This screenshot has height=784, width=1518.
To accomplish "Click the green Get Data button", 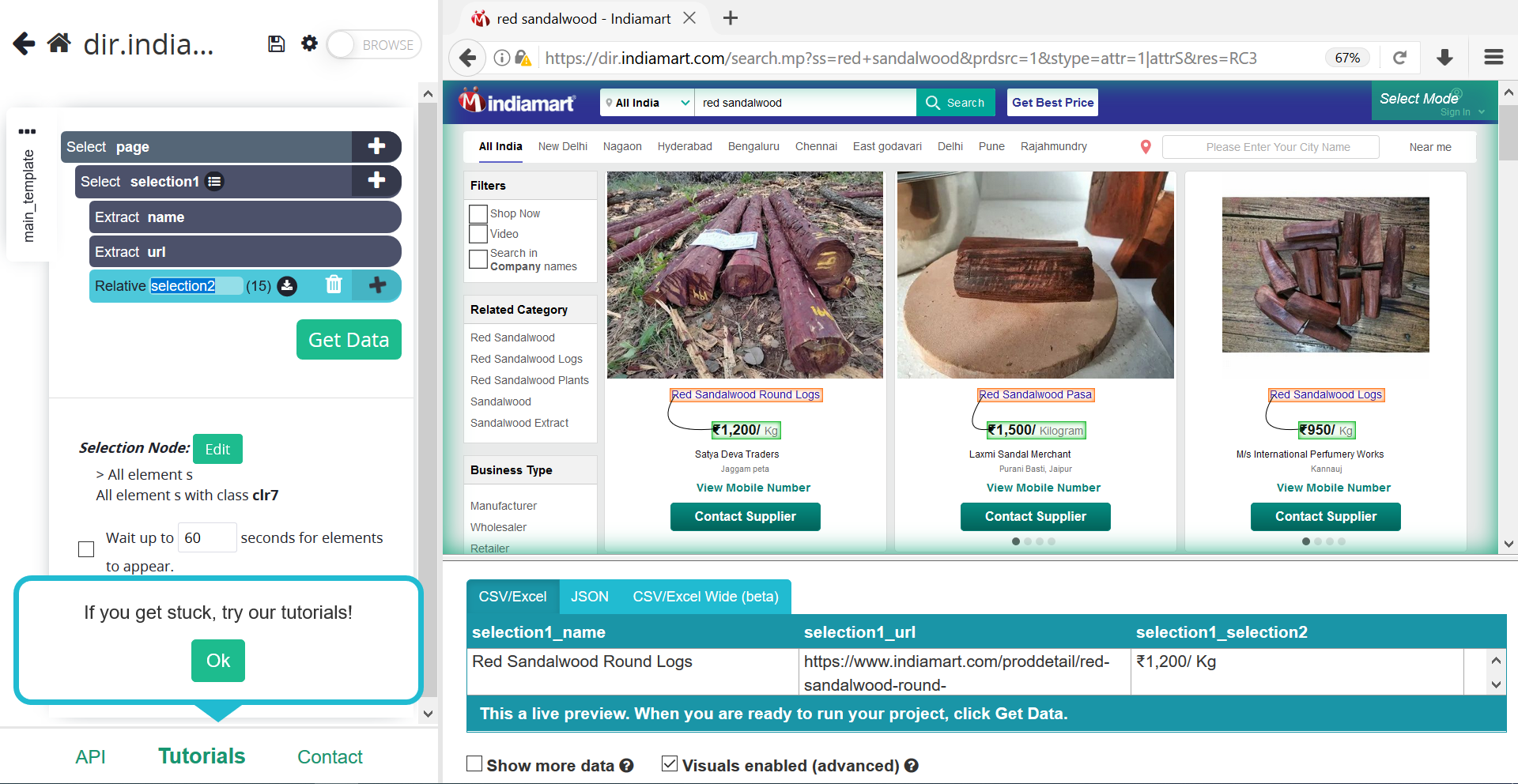I will click(349, 340).
